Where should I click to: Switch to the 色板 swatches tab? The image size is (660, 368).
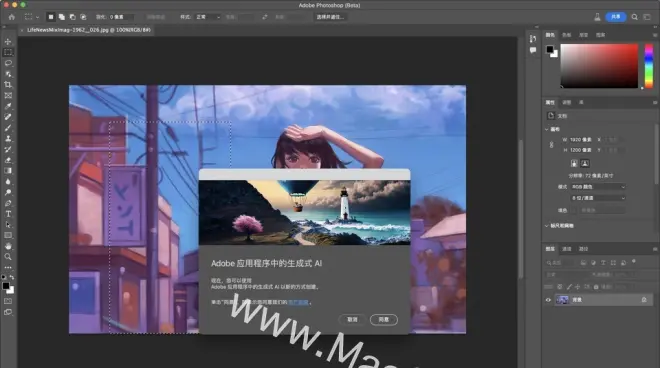567,35
